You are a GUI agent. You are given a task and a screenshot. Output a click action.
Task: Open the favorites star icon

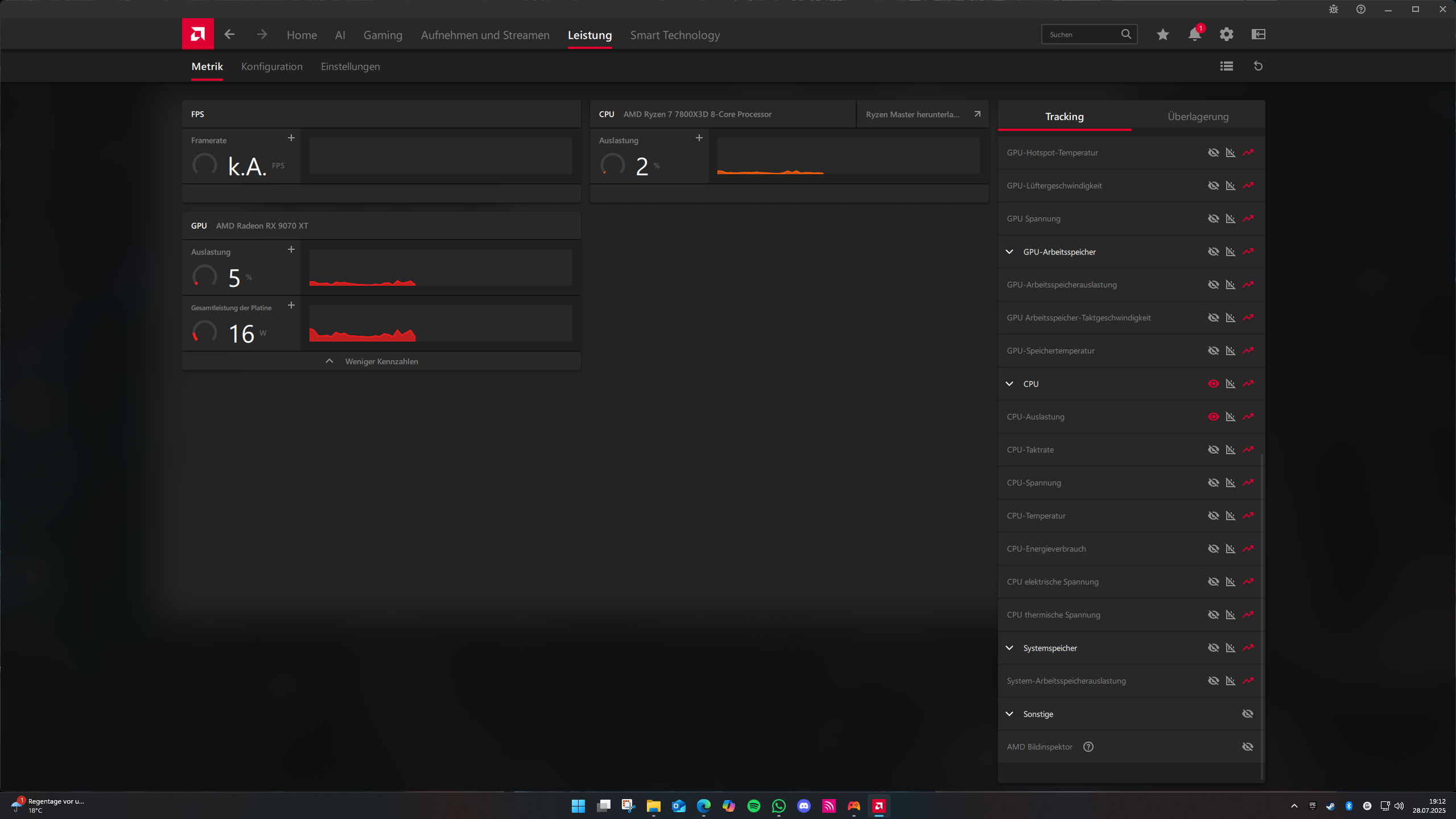(x=1162, y=34)
